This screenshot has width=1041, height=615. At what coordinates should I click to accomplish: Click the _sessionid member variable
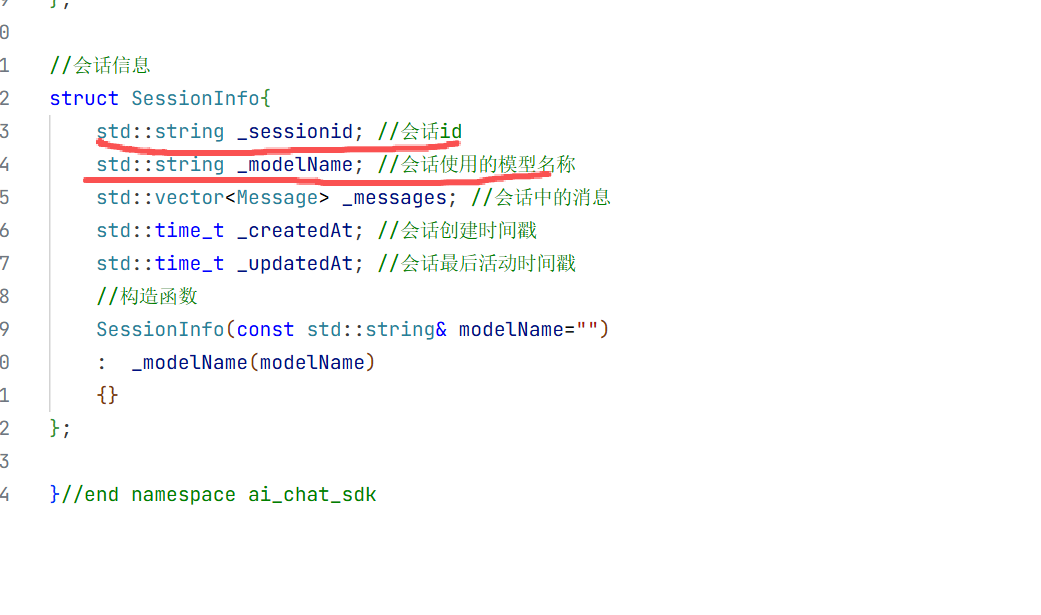click(x=295, y=132)
